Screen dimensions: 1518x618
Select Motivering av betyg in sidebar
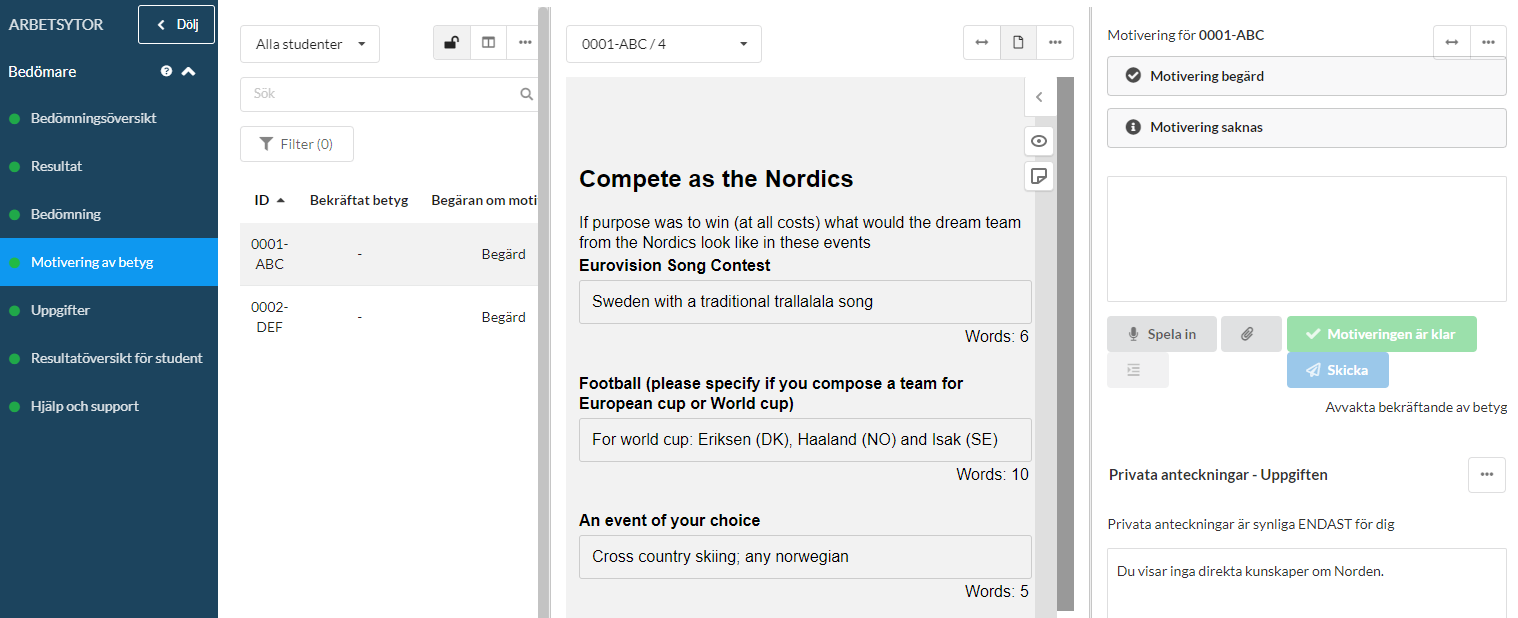(x=109, y=262)
